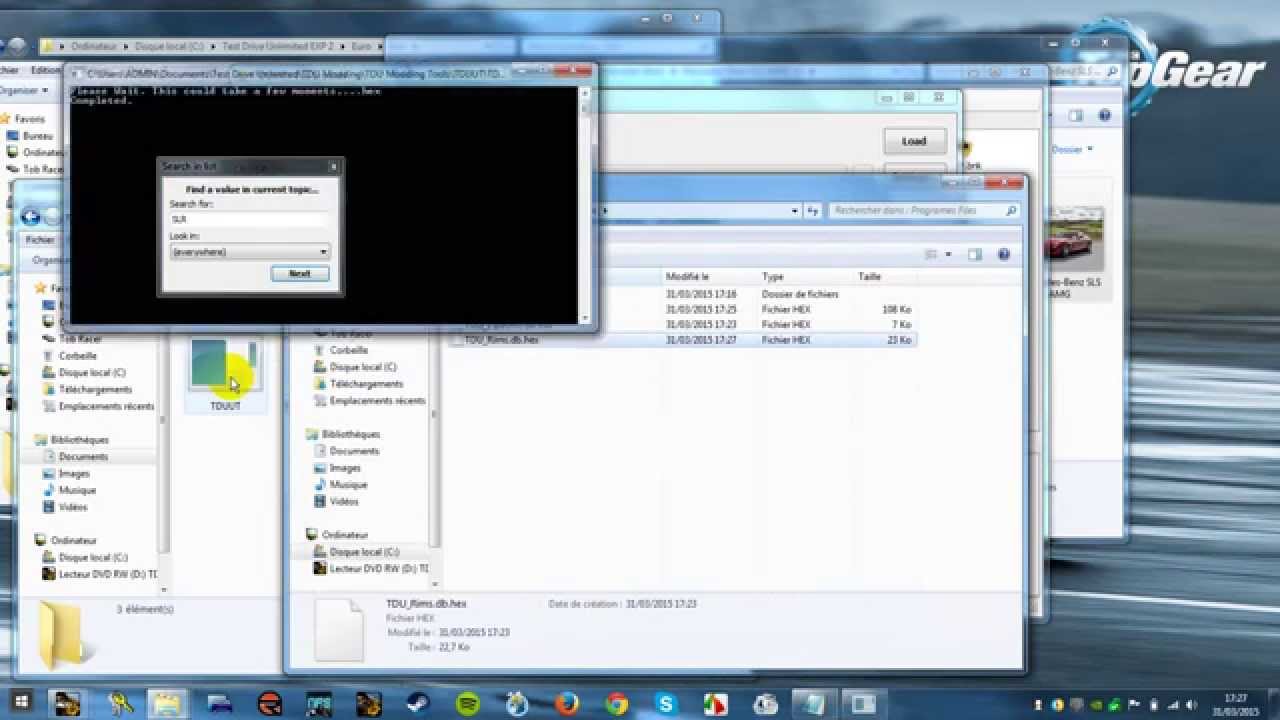Click refresh button beside address bar
1280x720 pixels.
813,211
